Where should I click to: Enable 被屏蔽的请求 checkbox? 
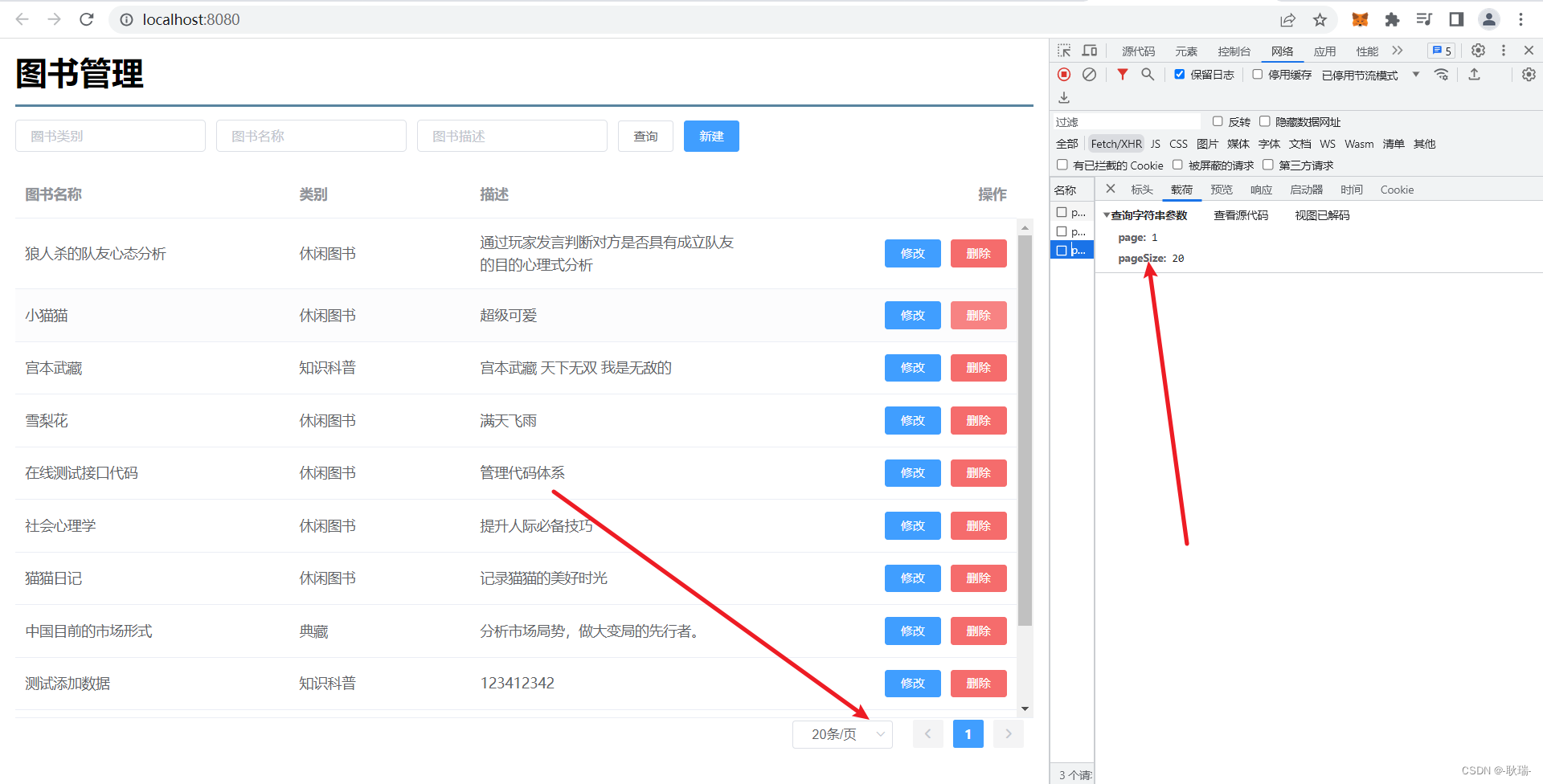[1177, 165]
